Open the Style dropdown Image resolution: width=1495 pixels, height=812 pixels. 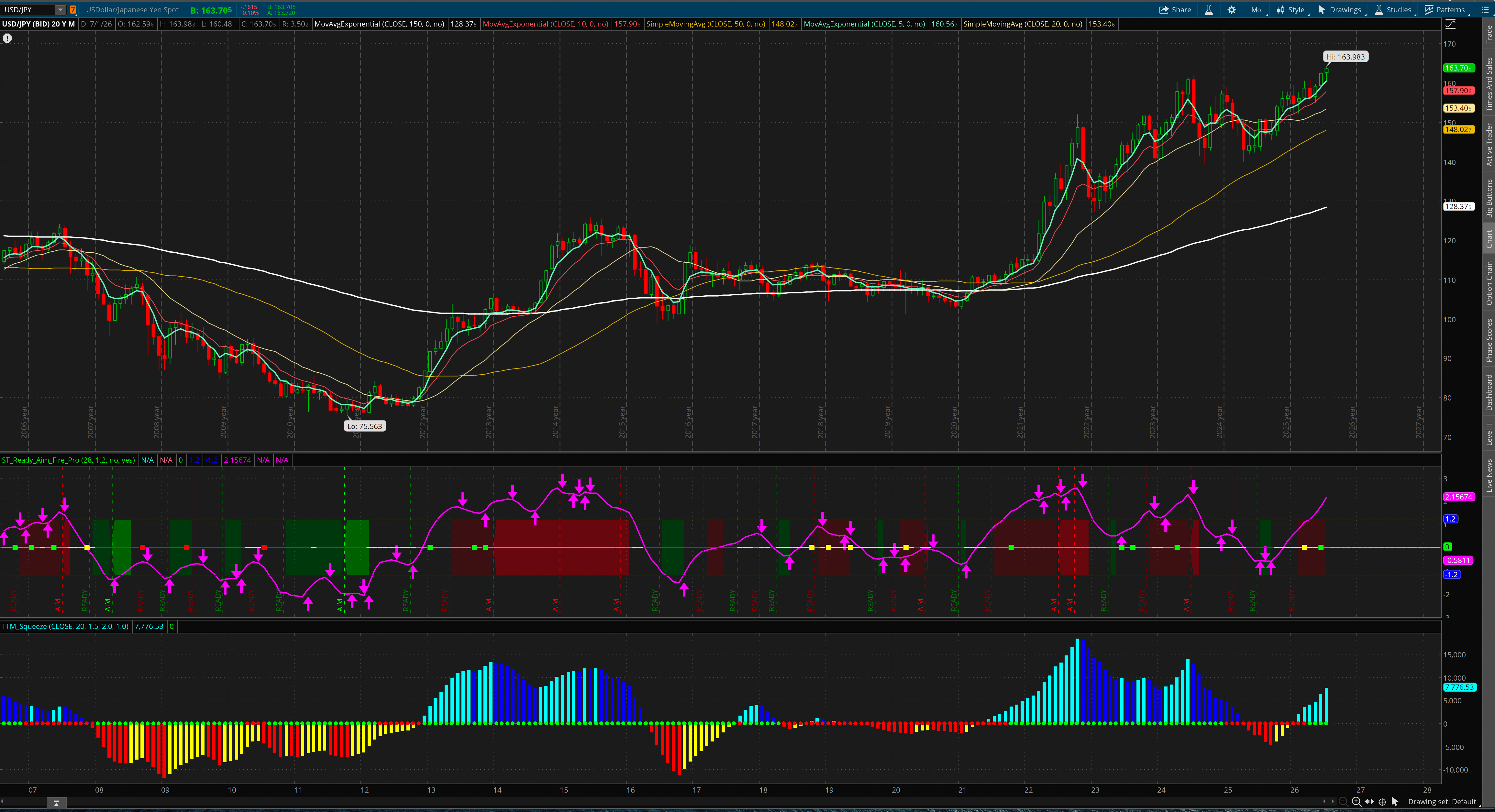pyautogui.click(x=1291, y=10)
